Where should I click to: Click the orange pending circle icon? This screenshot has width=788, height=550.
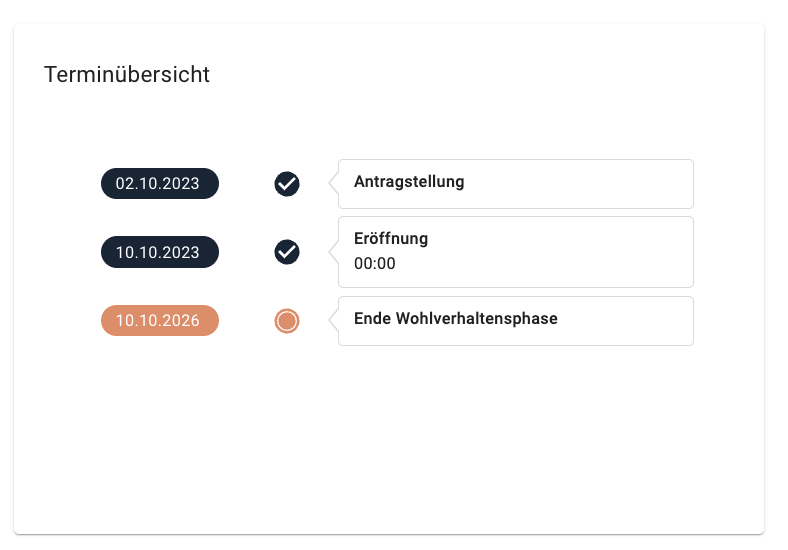(287, 321)
